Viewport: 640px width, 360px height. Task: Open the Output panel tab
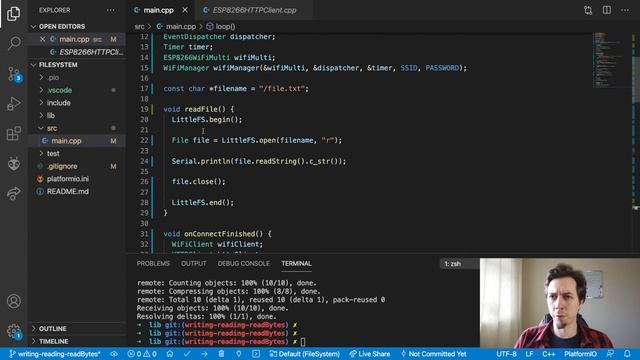(x=193, y=264)
